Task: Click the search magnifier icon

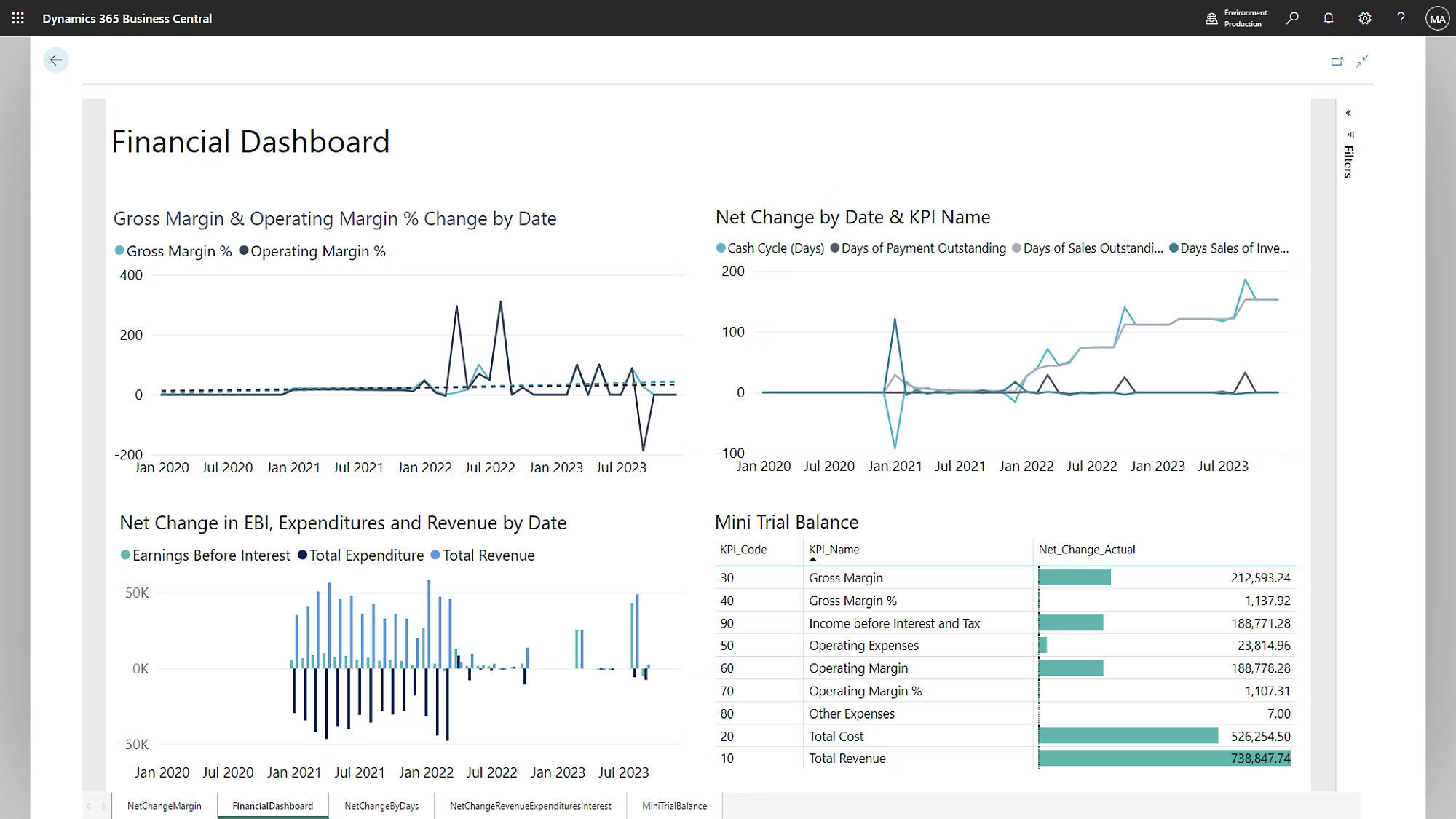Action: 1292,18
